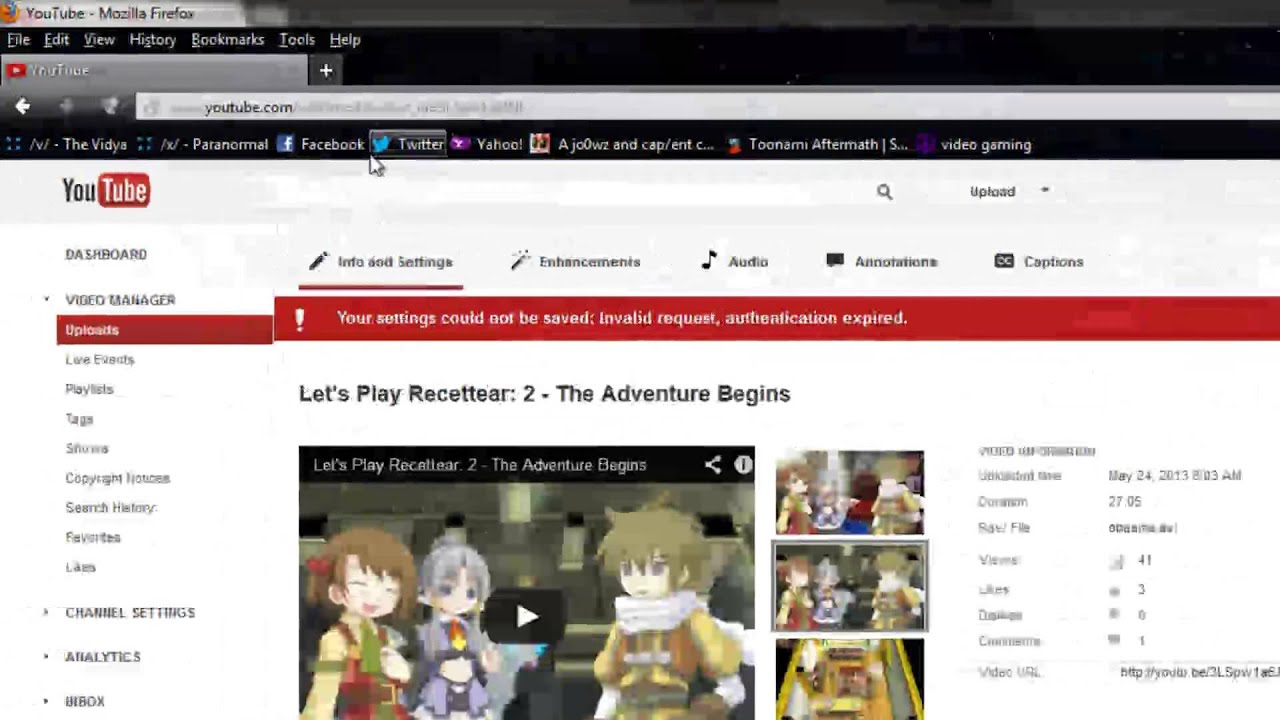The width and height of the screenshot is (1280, 720).
Task: Click the share icon on the video player
Action: 712,464
